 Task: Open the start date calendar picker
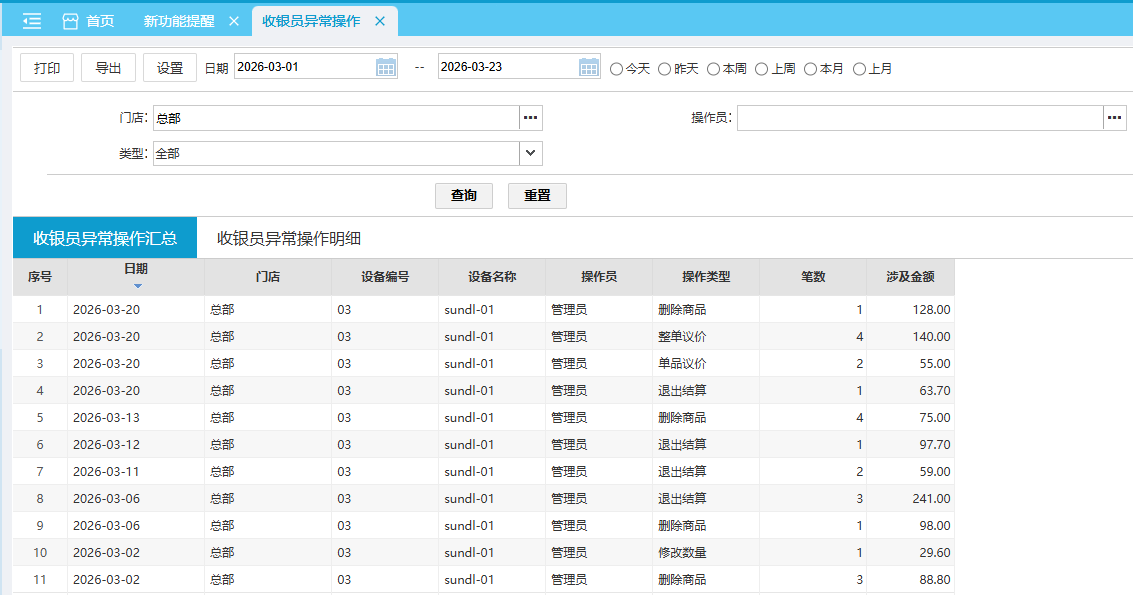click(x=386, y=67)
